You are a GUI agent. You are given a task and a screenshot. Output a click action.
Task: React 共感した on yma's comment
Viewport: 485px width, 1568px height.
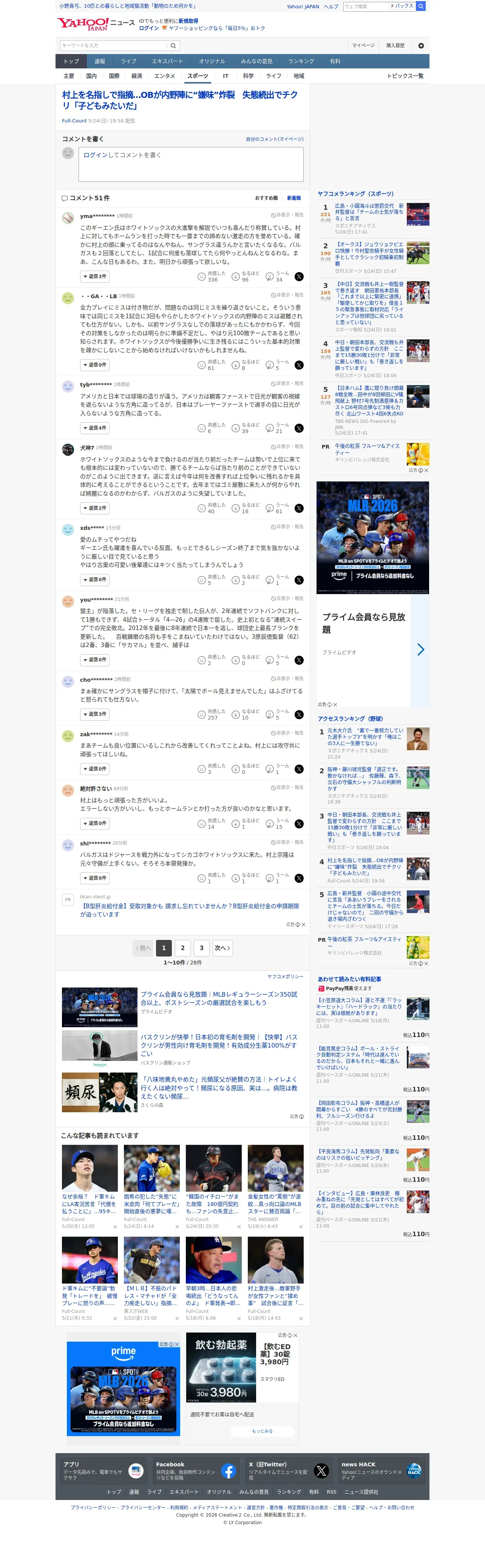(x=211, y=277)
